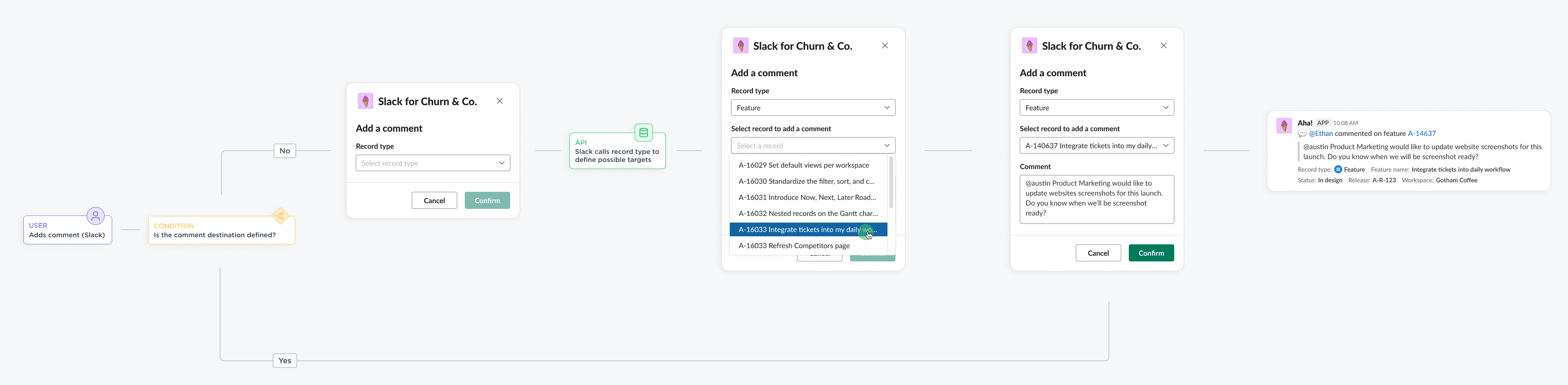Click the branch icon on CONDITION node
The width and height of the screenshot is (1568, 385).
280,215
